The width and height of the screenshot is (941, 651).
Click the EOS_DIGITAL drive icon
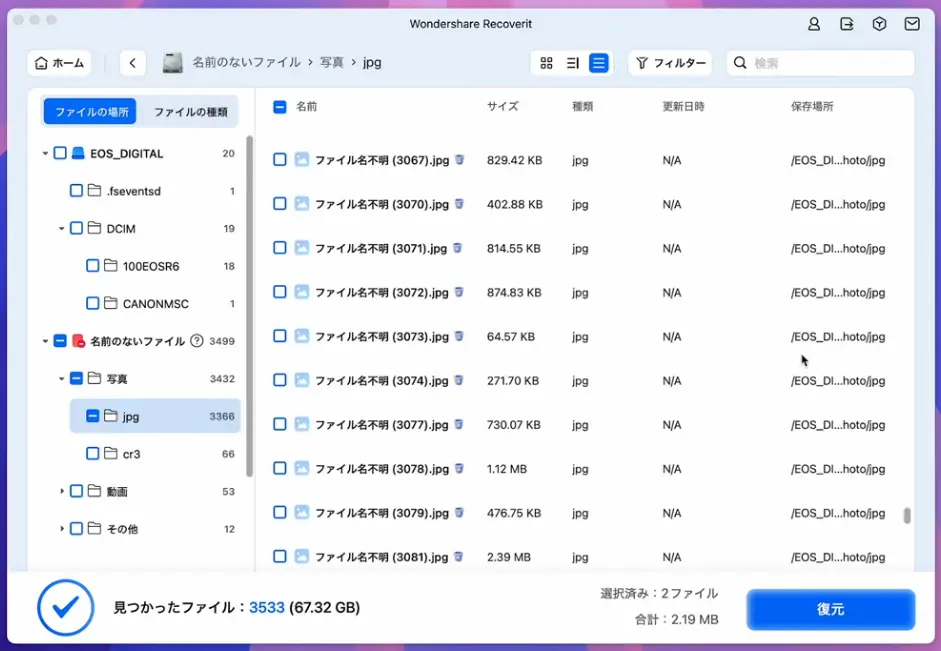(x=78, y=154)
